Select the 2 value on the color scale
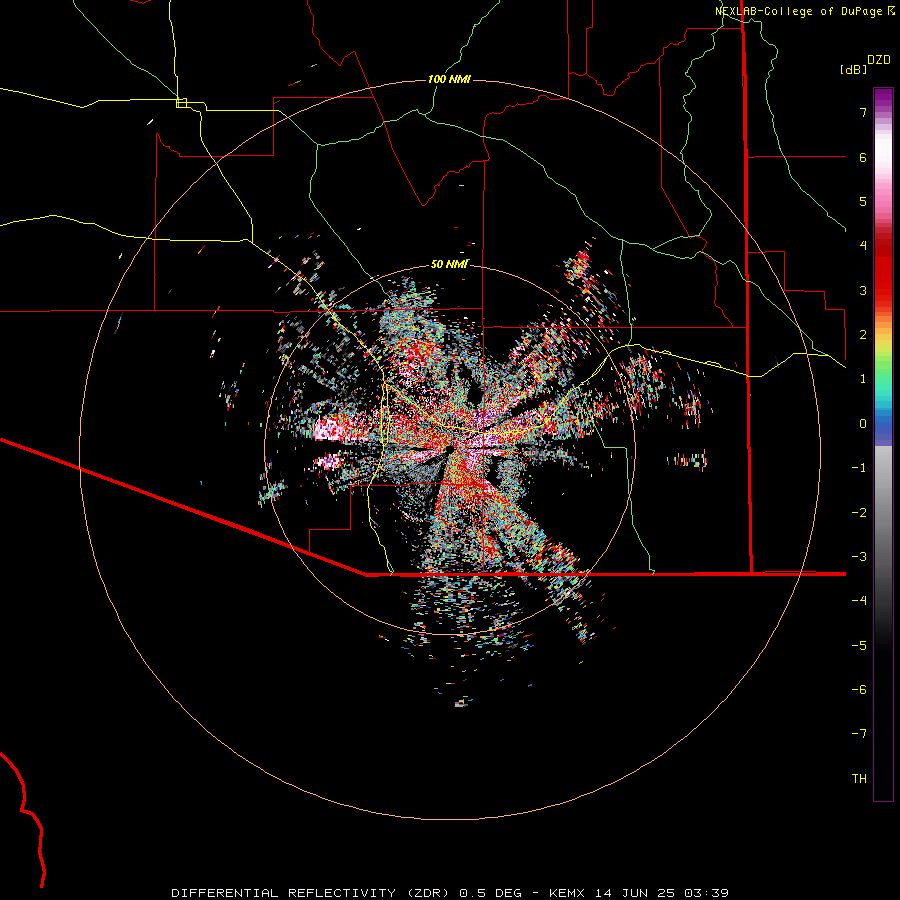 click(863, 335)
